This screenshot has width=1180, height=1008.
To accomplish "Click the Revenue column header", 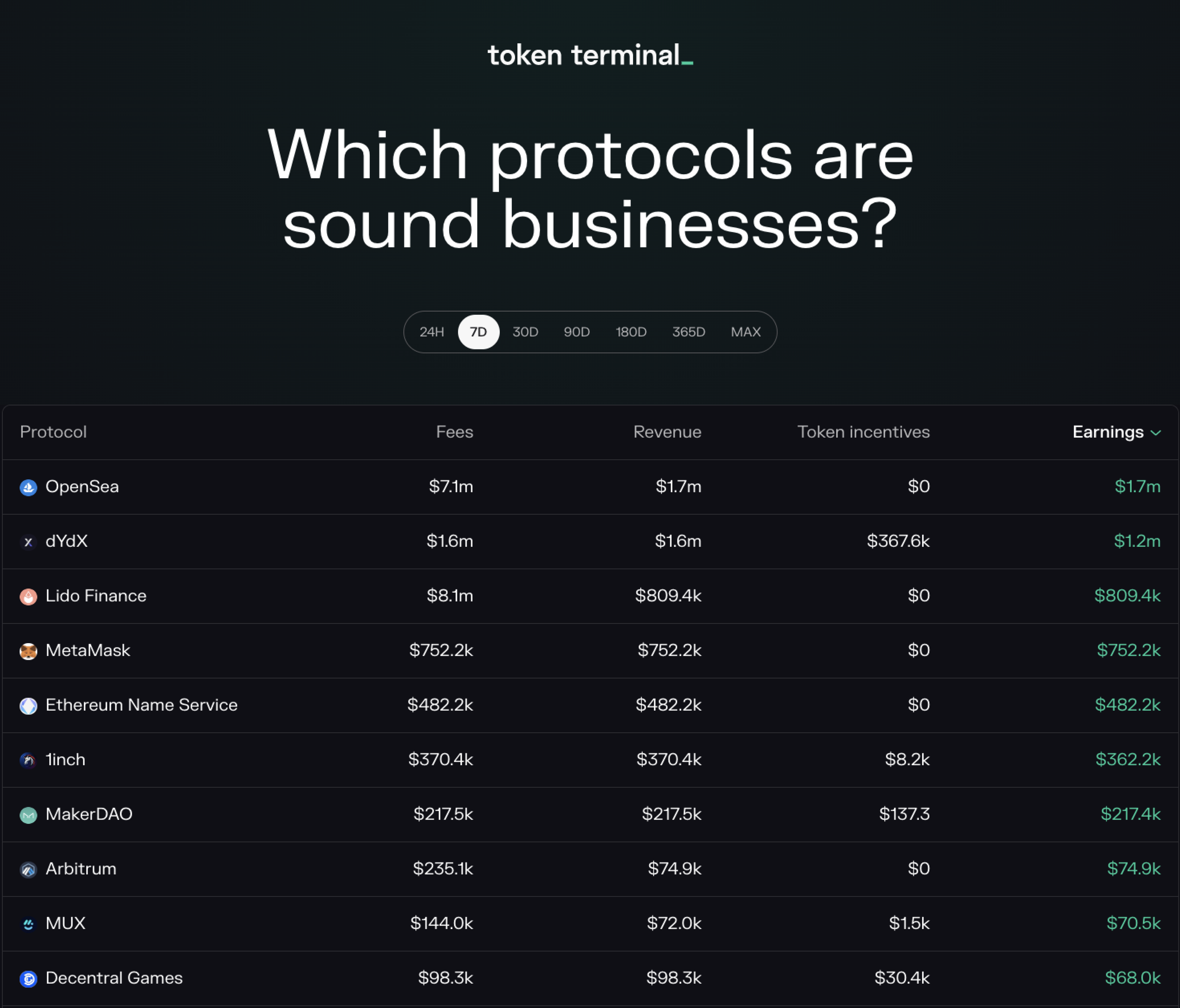I will click(x=667, y=432).
